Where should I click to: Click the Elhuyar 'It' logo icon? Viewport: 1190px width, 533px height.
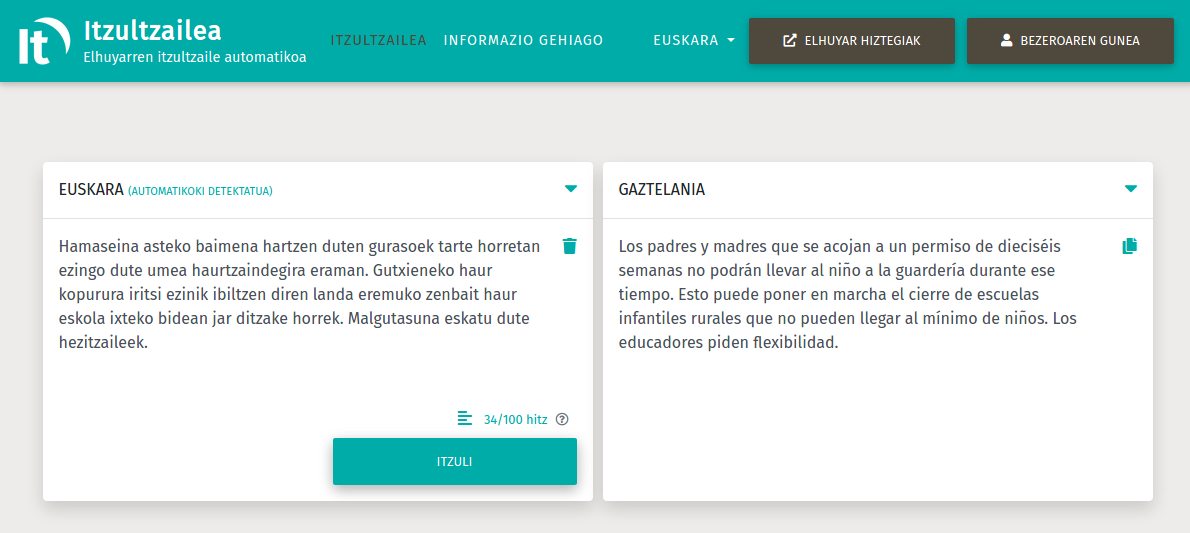(x=42, y=41)
